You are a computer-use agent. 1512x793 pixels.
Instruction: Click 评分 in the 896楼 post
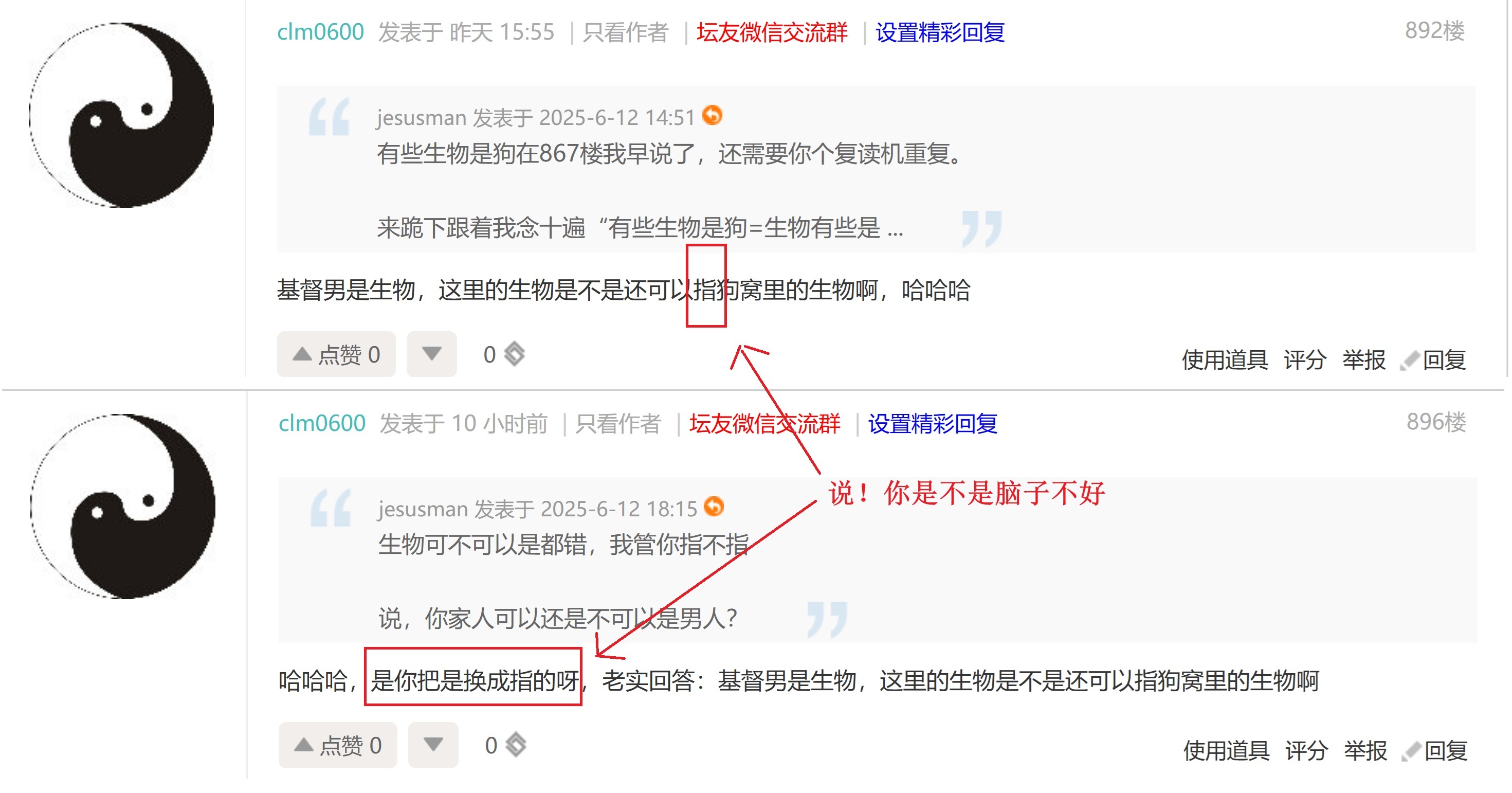1306,751
